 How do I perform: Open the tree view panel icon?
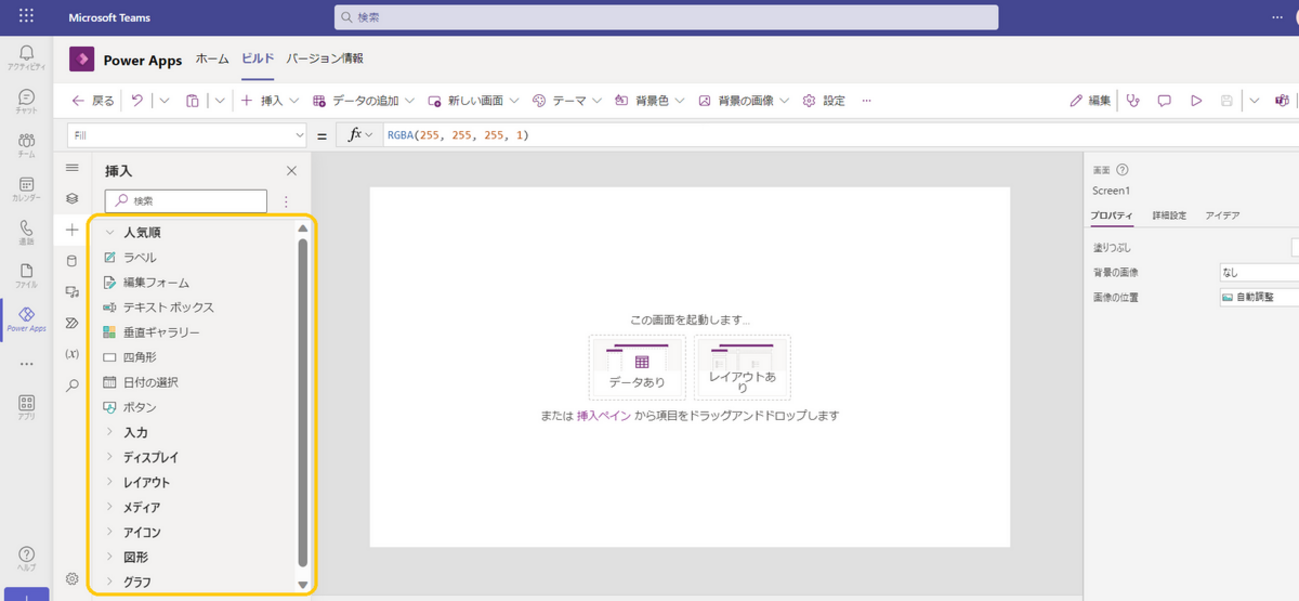click(71, 199)
